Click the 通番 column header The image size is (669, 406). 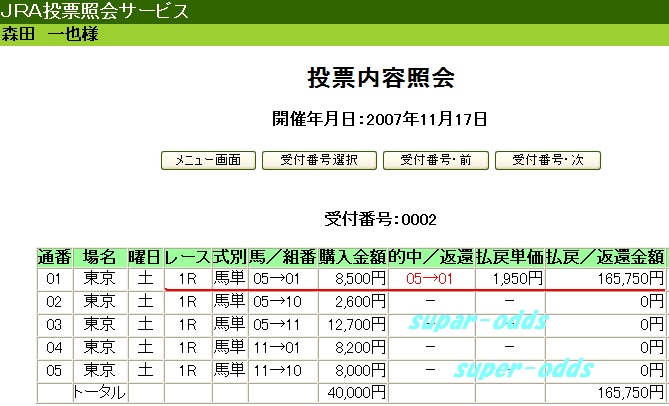55,257
